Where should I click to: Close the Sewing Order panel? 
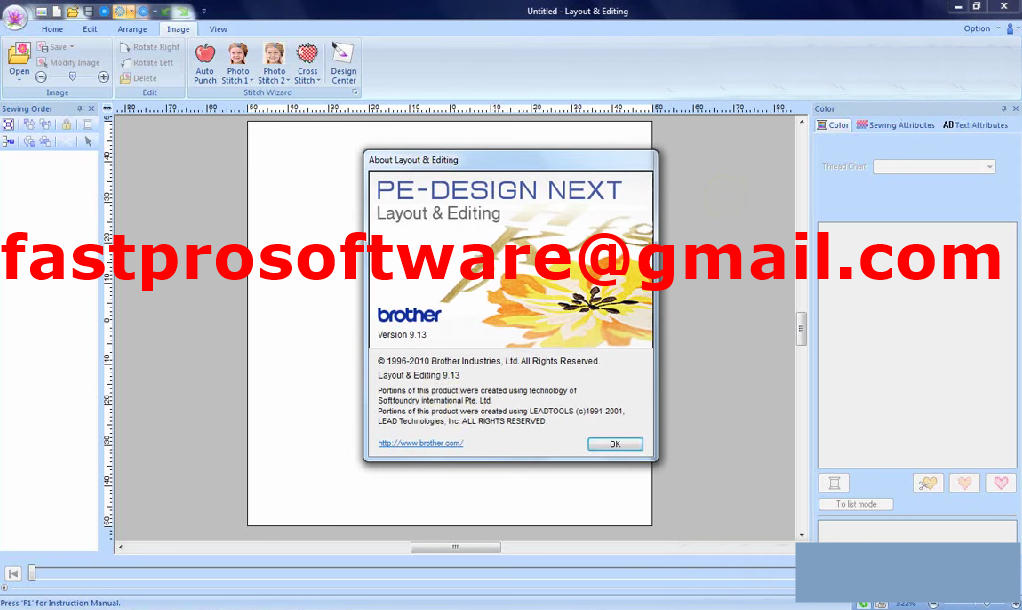pos(91,109)
